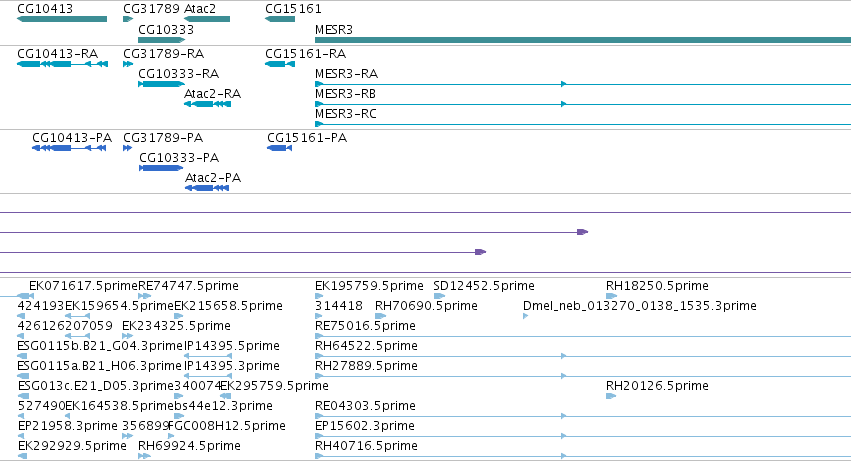Select the RH69924.5prime EST label
The height and width of the screenshot is (461, 851).
[189, 446]
